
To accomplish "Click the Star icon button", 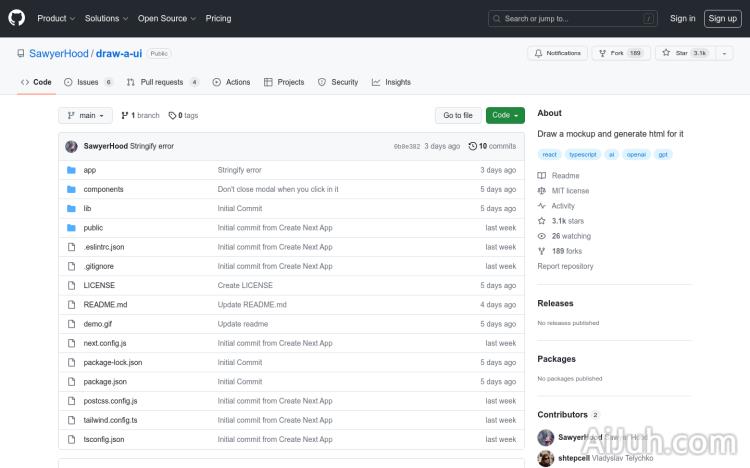I will pos(666,53).
